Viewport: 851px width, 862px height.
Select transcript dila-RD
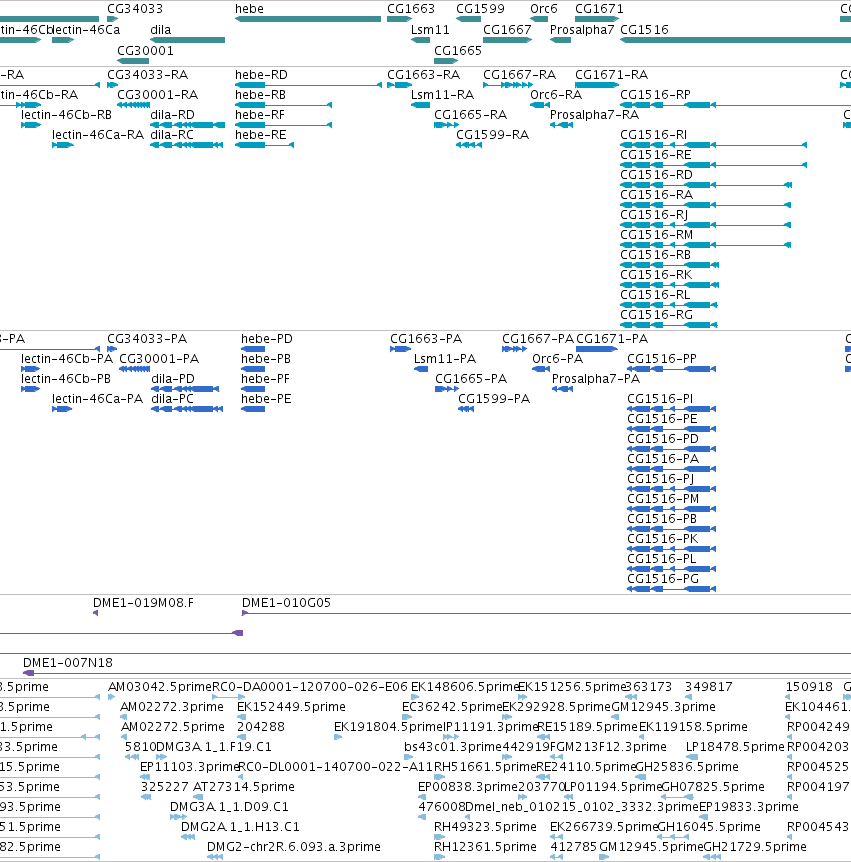pyautogui.click(x=187, y=125)
